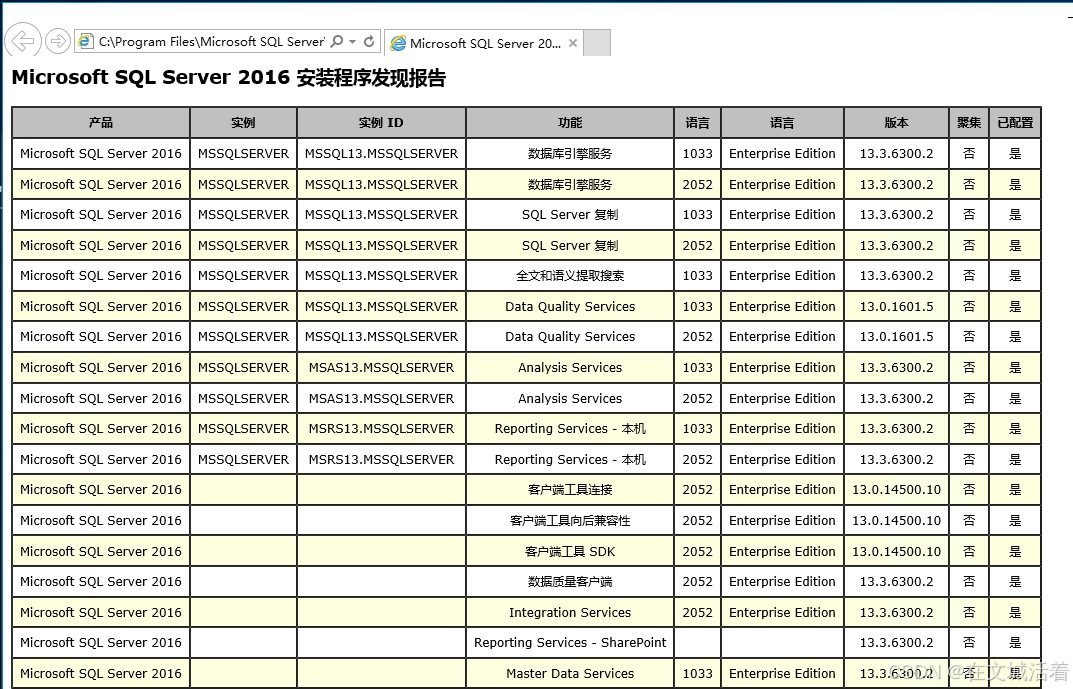Image resolution: width=1073 pixels, height=689 pixels.
Task: Click the 功能 column header
Action: tap(570, 122)
